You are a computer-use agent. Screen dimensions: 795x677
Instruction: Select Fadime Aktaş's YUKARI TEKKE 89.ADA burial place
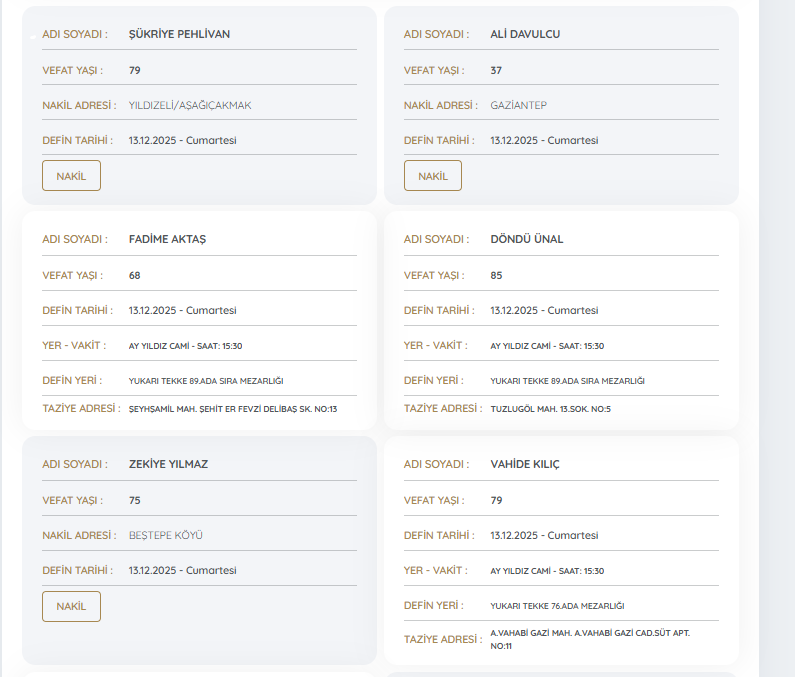pos(206,381)
